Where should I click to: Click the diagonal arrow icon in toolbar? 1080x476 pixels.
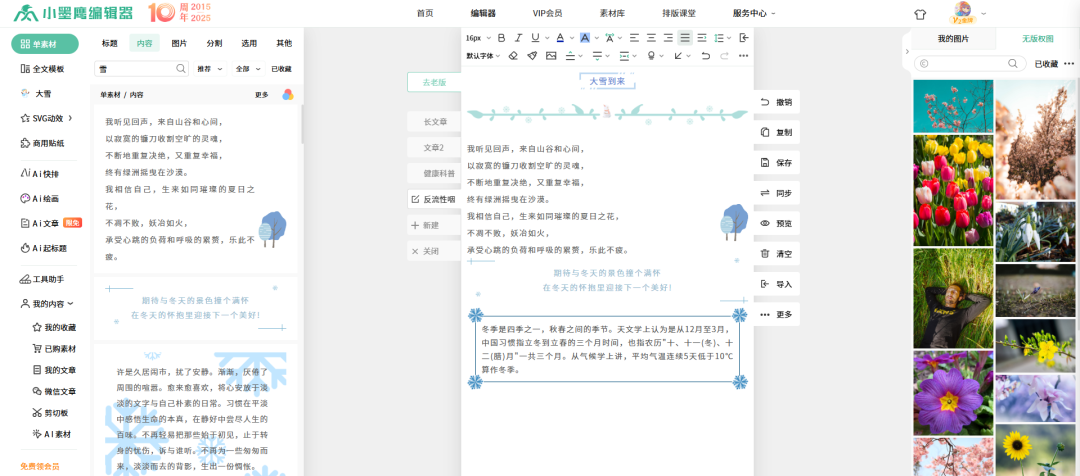point(678,56)
